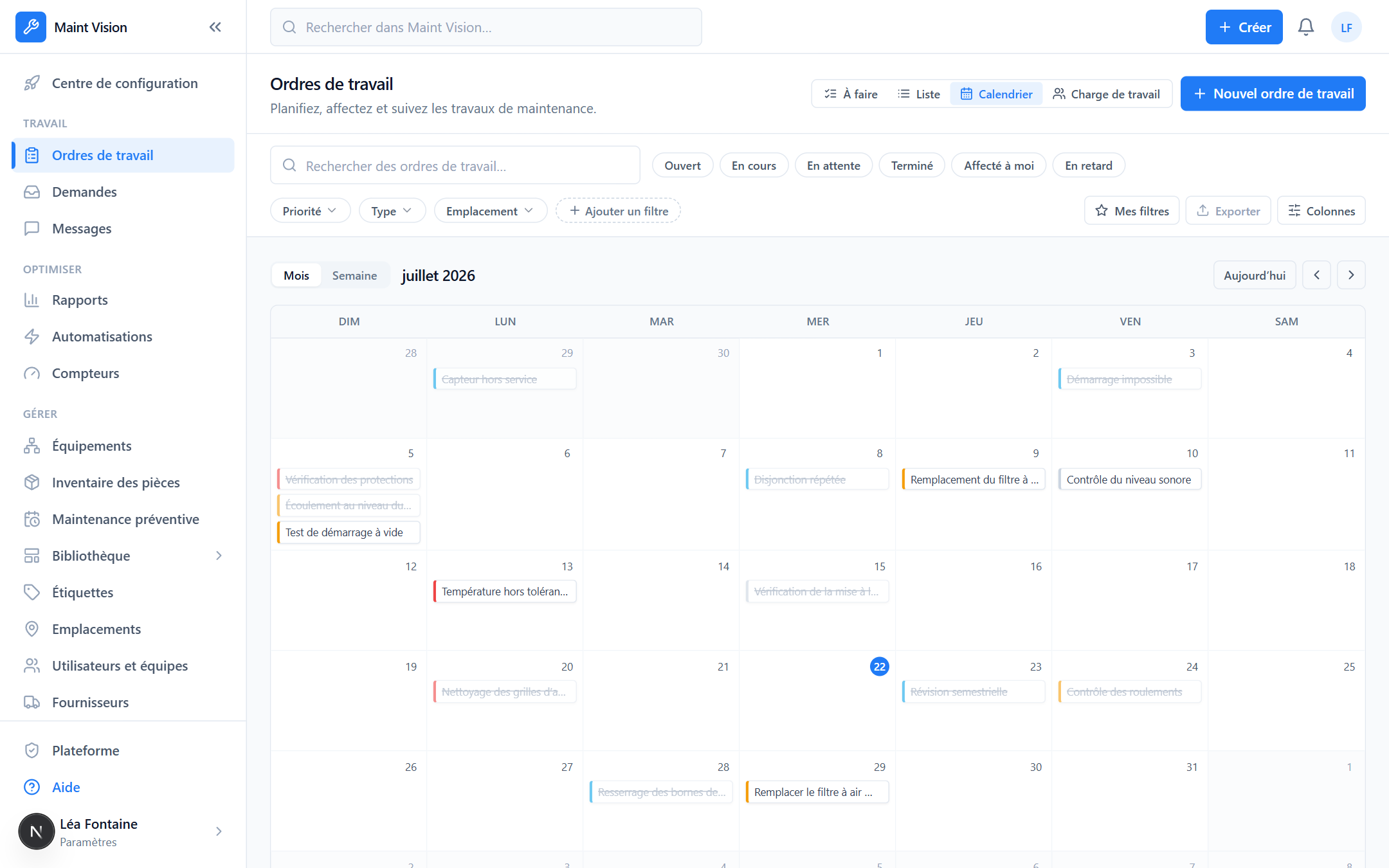Click the Utilisateurs et équipes people icon

32,665
